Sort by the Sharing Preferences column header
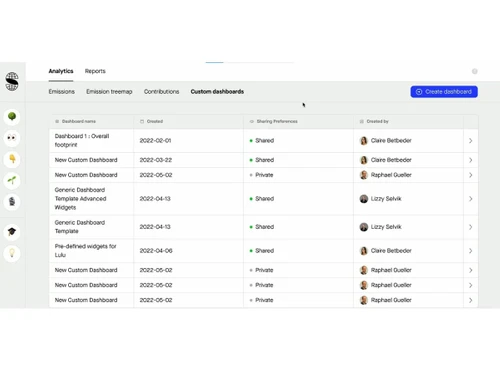500x375 pixels. pos(277,121)
